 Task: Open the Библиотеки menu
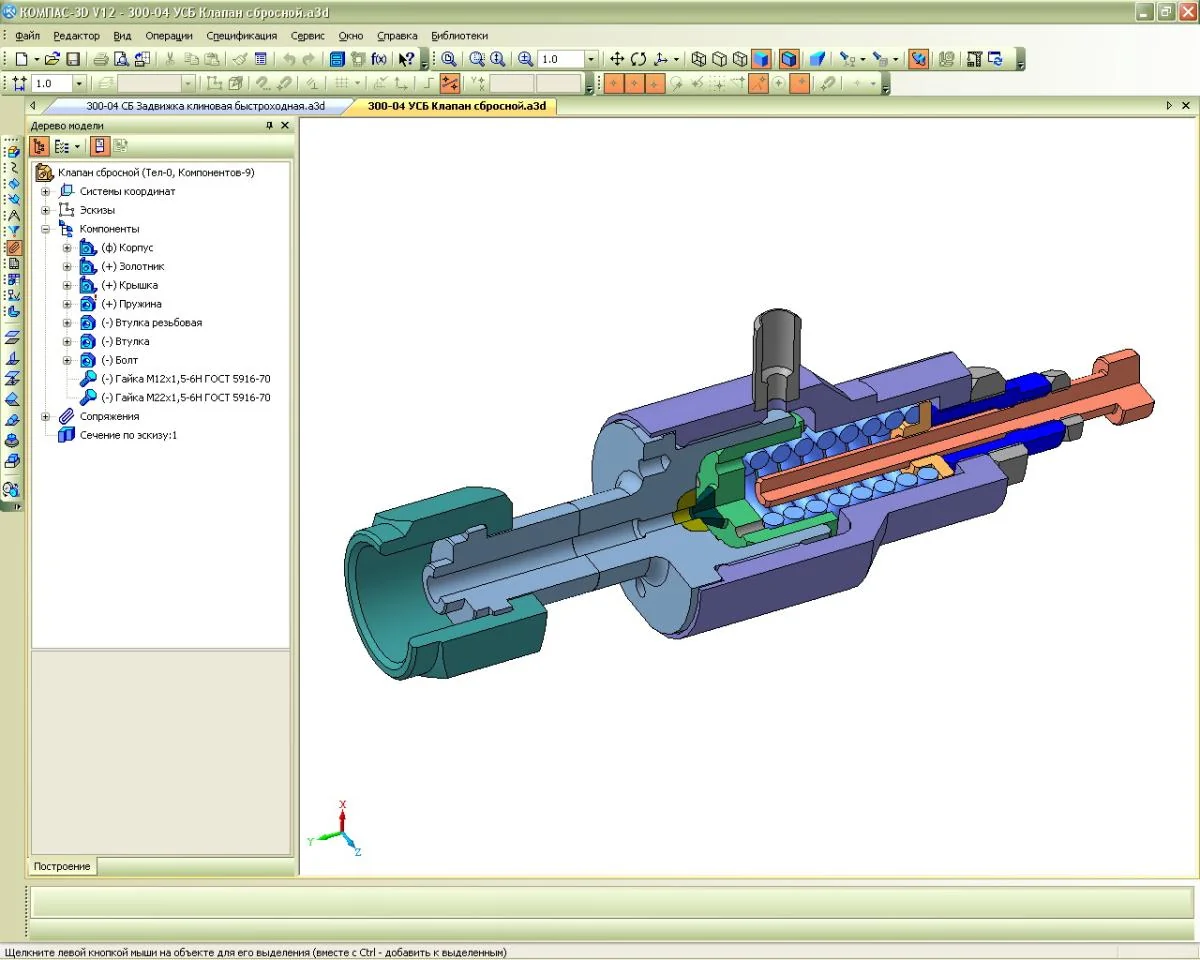[x=460, y=35]
